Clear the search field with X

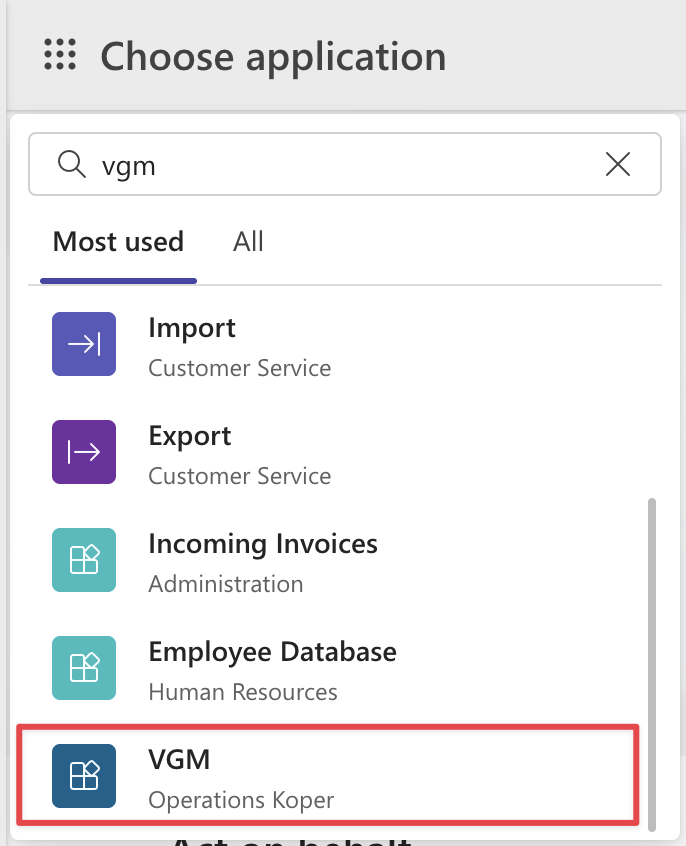(x=618, y=164)
